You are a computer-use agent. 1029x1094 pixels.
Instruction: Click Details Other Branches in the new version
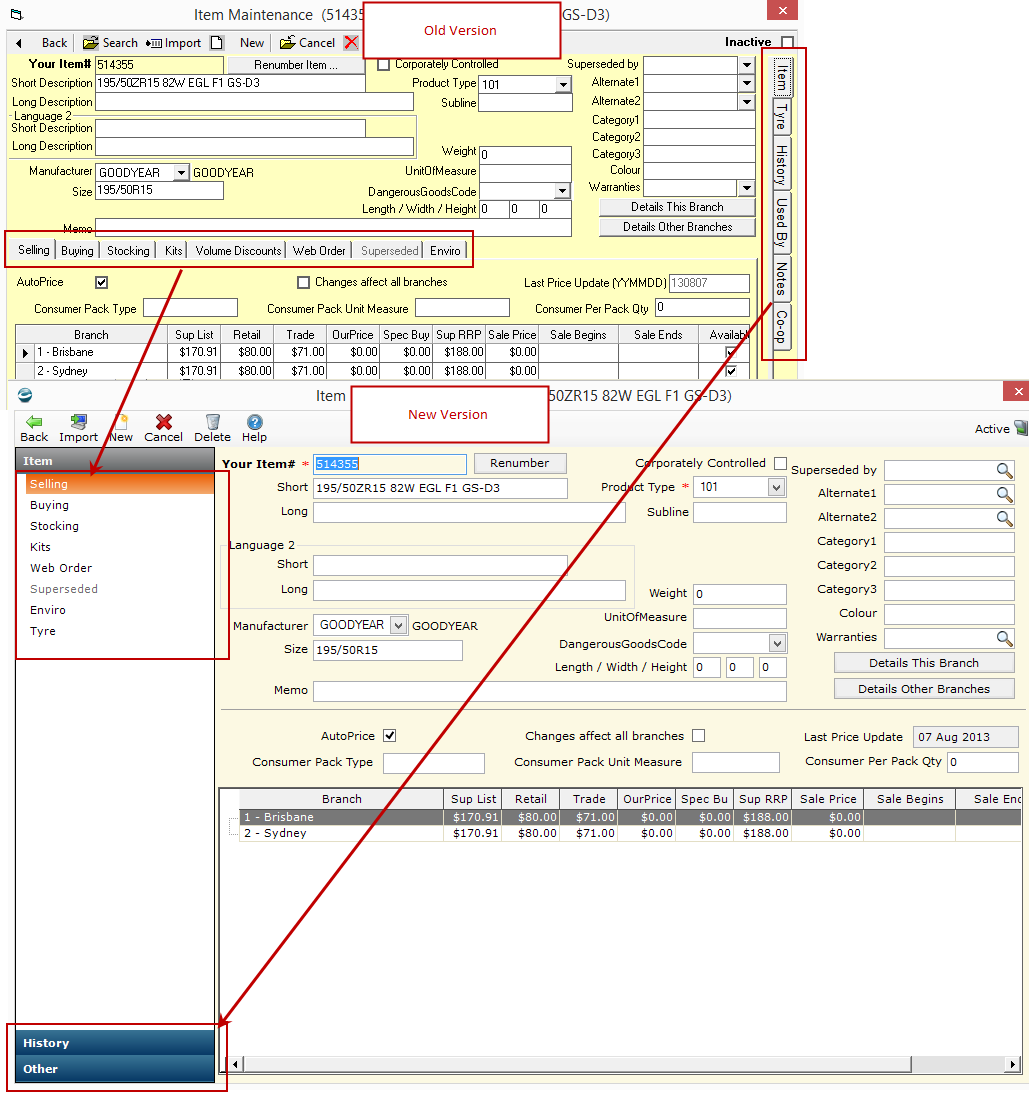pyautogui.click(x=924, y=689)
